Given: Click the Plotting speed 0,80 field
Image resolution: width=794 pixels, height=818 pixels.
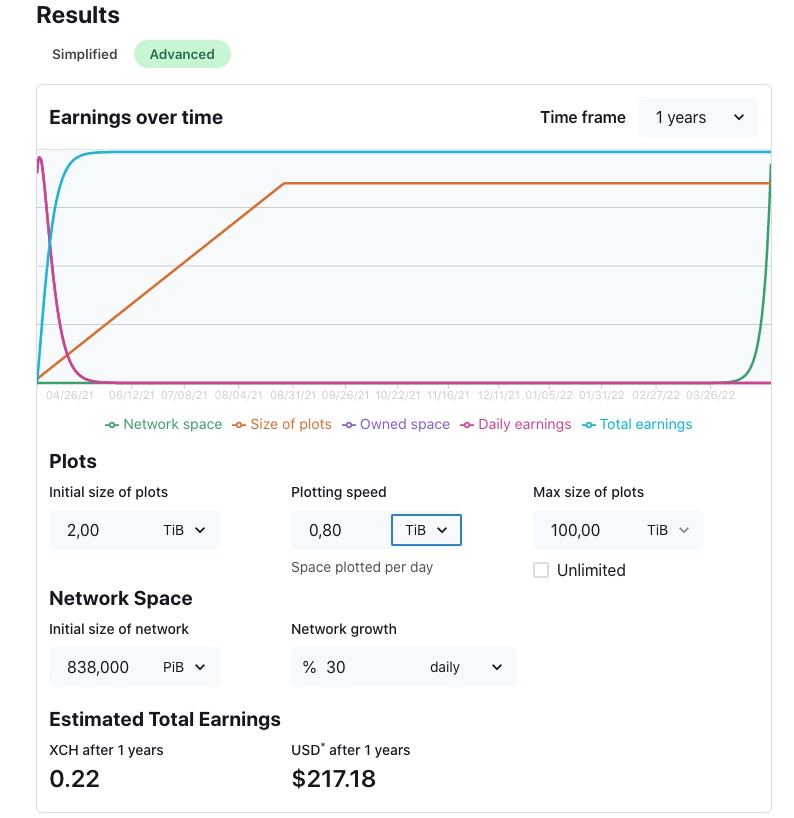Looking at the screenshot, I should 341,530.
